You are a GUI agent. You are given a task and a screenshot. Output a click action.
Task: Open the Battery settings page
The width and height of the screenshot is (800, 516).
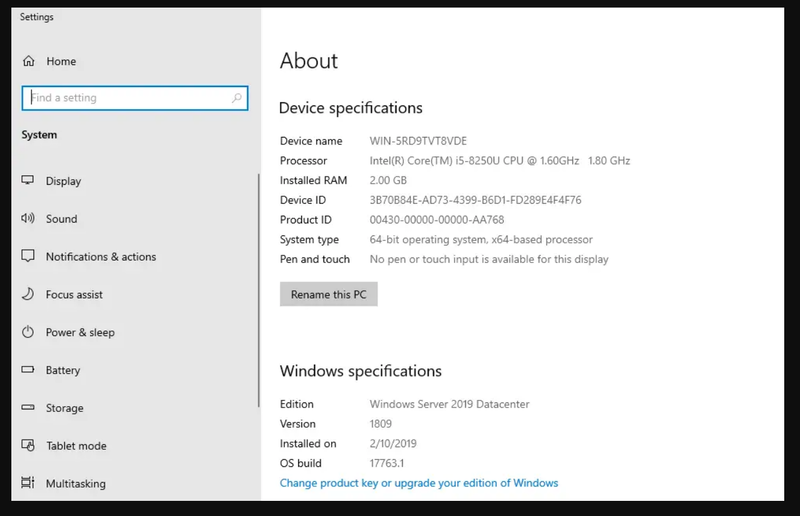click(63, 370)
